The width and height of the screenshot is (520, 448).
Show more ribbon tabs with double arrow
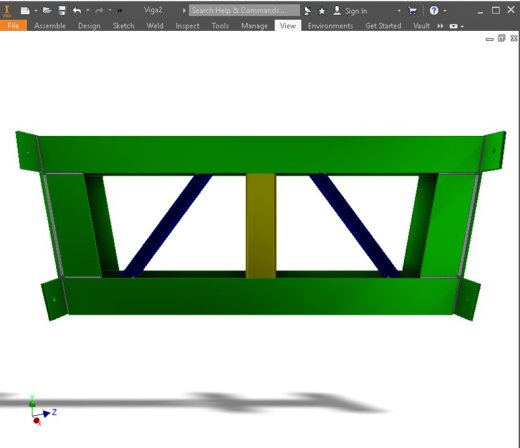pos(440,26)
